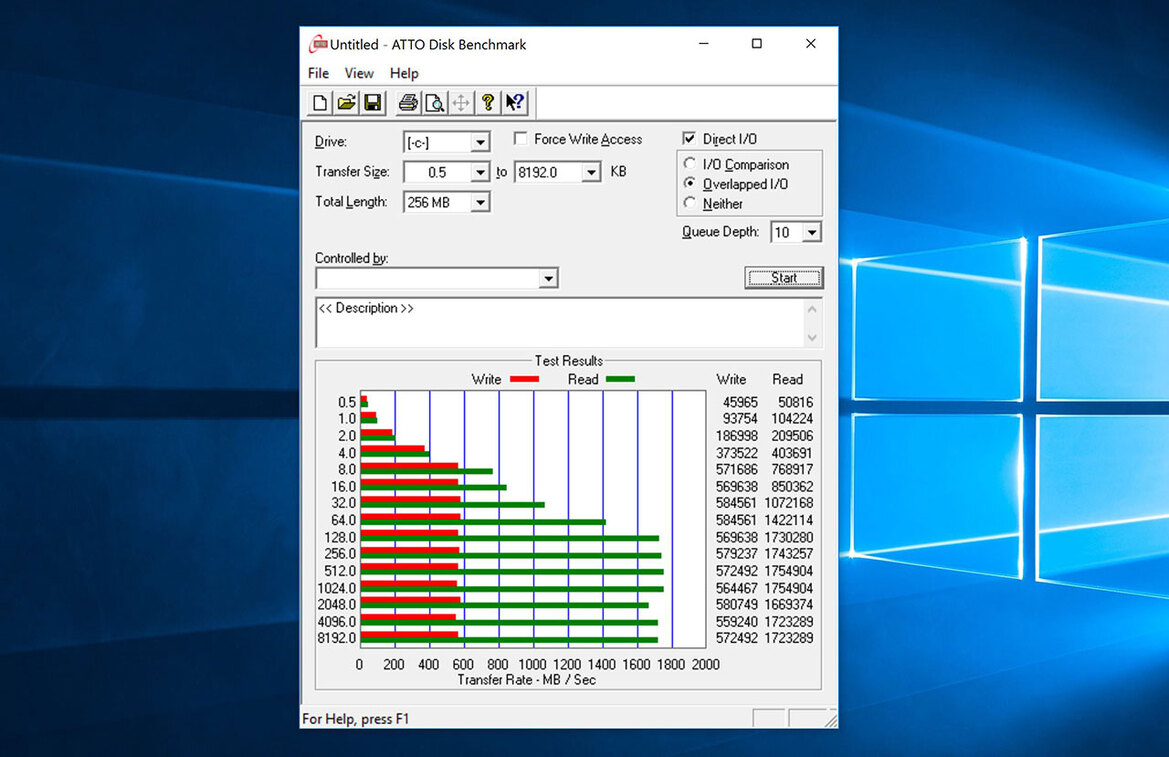Screen dimensions: 1169x757
Task: Save results with the floppy disk icon
Action: [x=373, y=103]
